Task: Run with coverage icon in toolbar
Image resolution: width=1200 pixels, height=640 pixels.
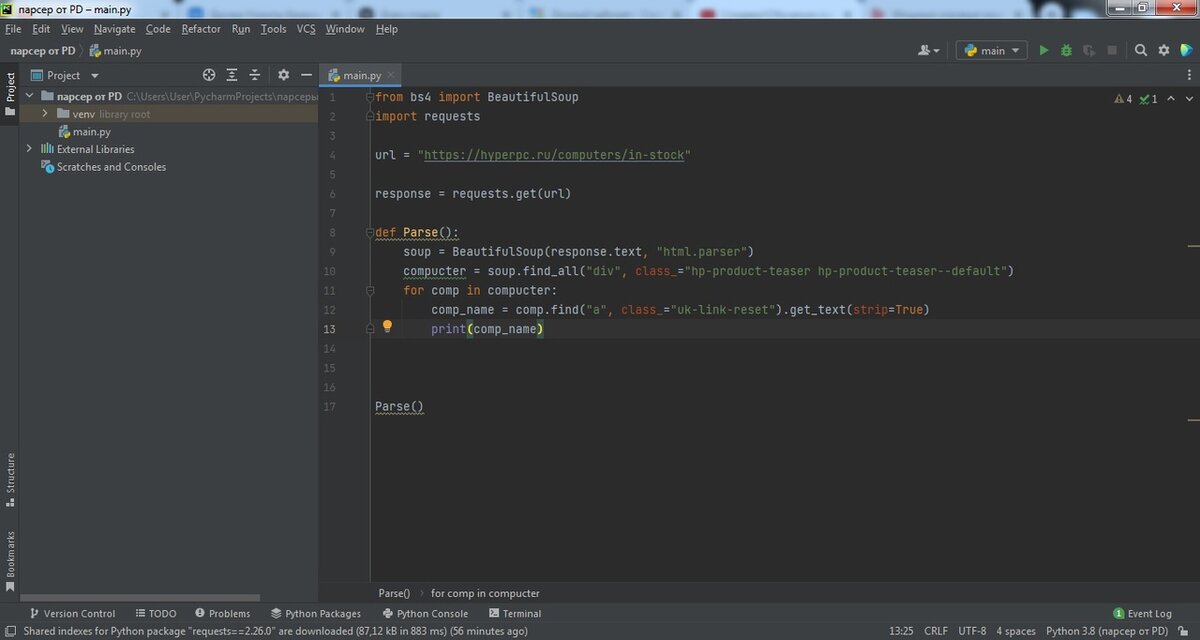Action: [1088, 50]
